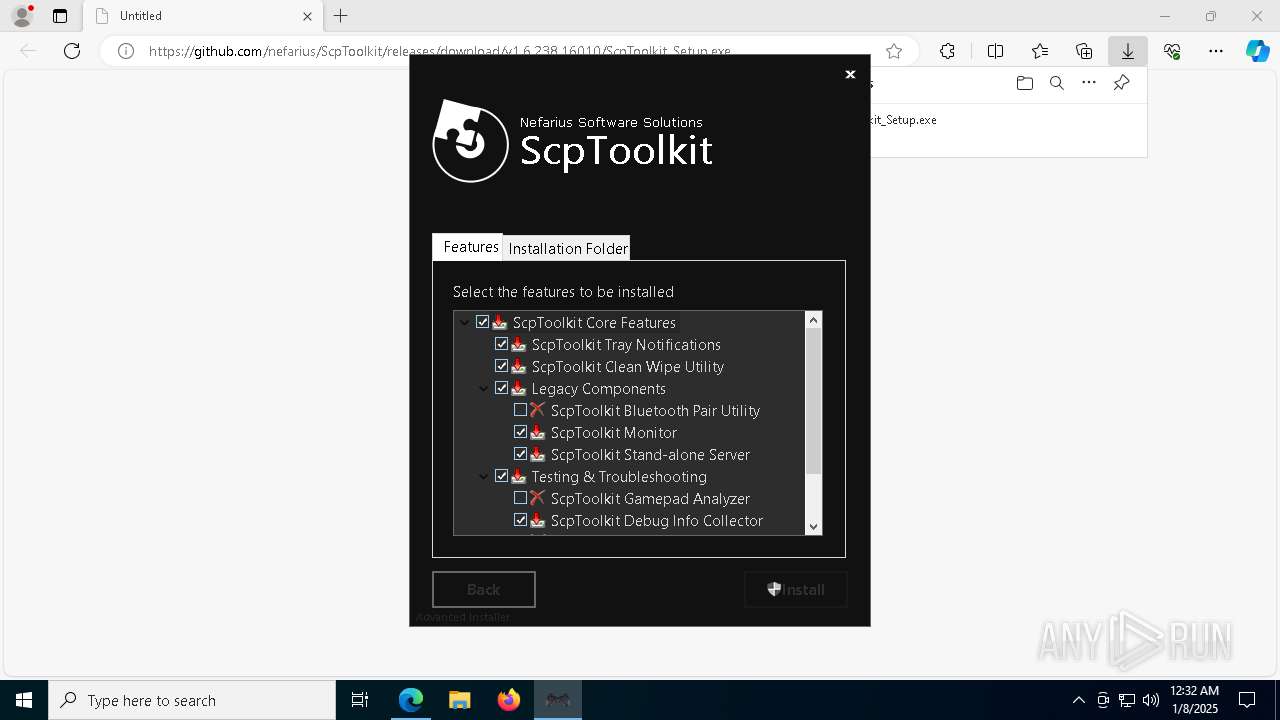Uncheck ScpToolkit Monitor checkbox

520,432
